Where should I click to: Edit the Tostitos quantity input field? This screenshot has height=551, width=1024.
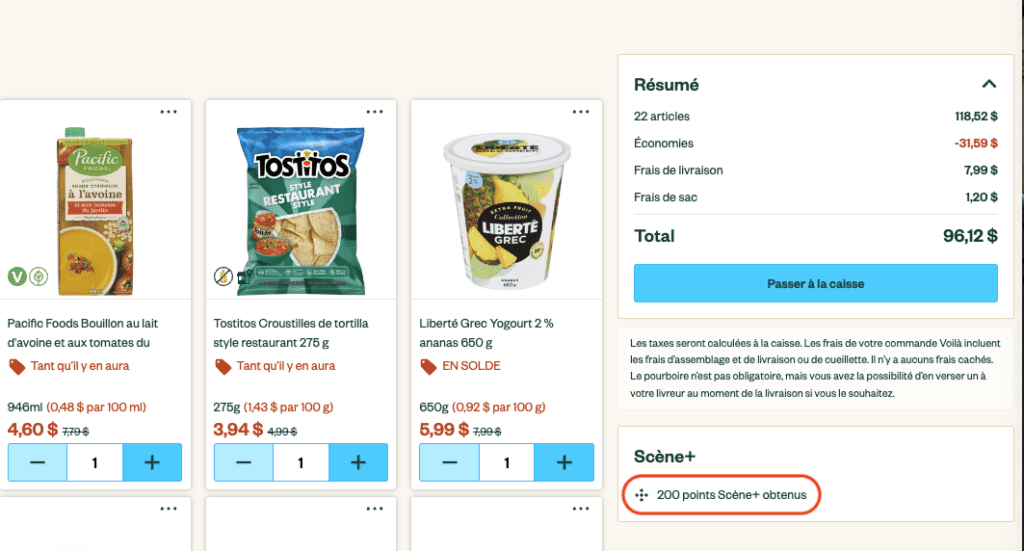coord(301,463)
